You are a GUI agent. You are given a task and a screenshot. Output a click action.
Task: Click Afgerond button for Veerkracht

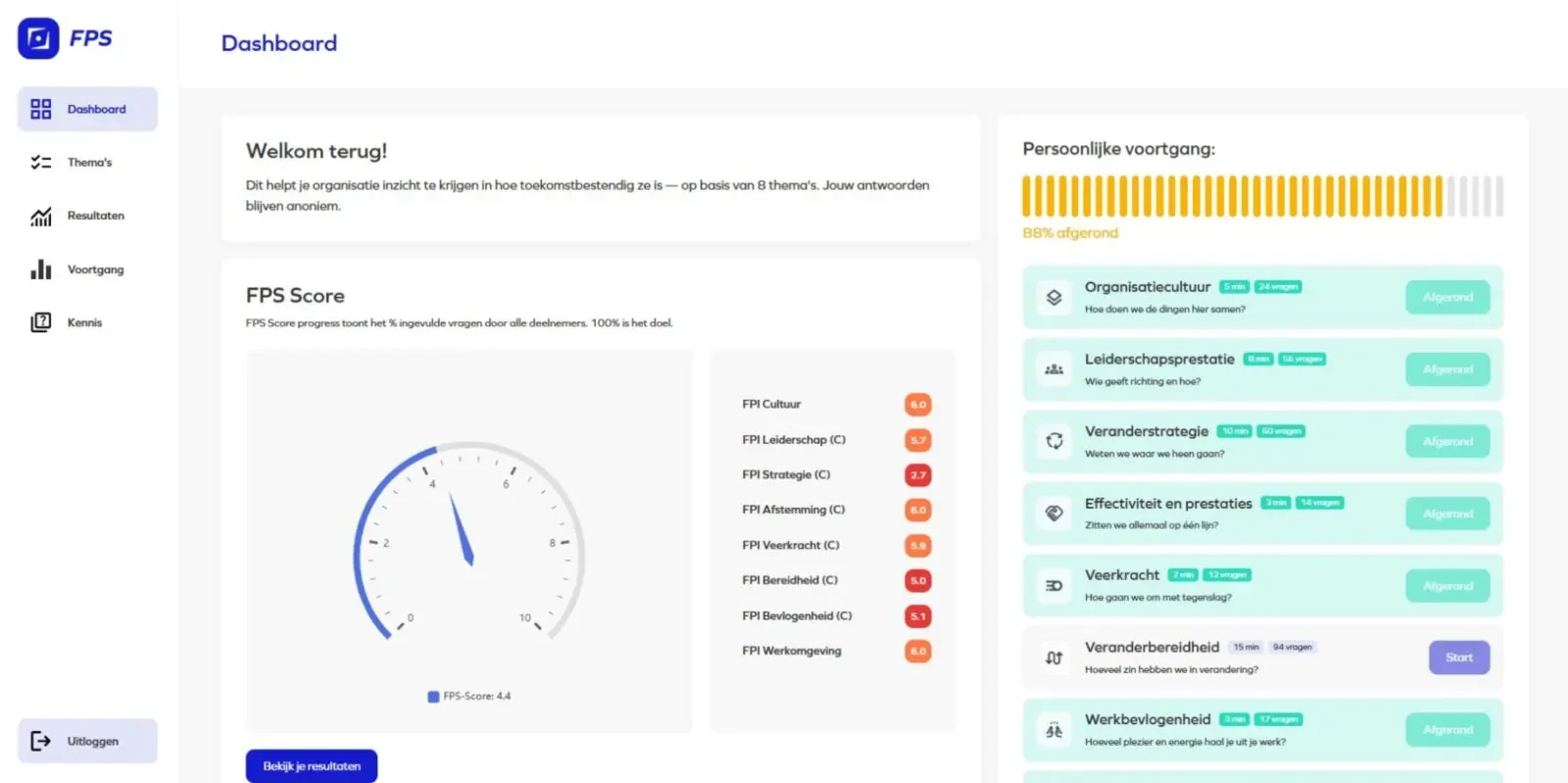click(x=1447, y=586)
